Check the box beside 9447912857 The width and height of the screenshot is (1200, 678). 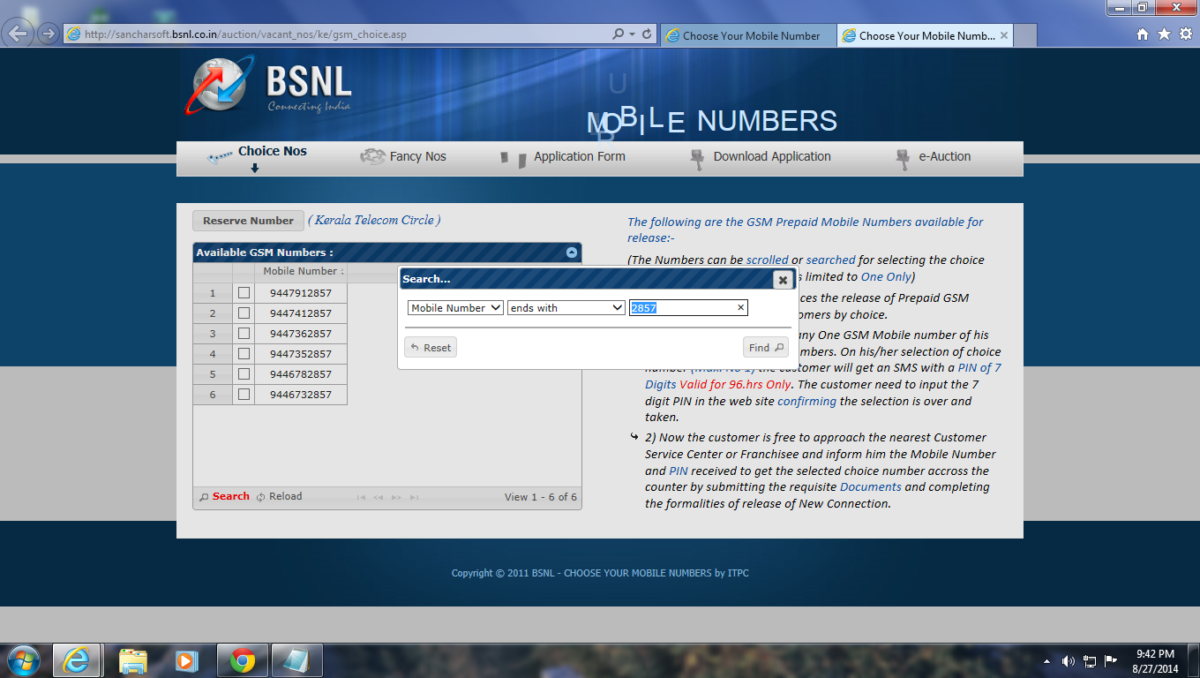(243, 292)
